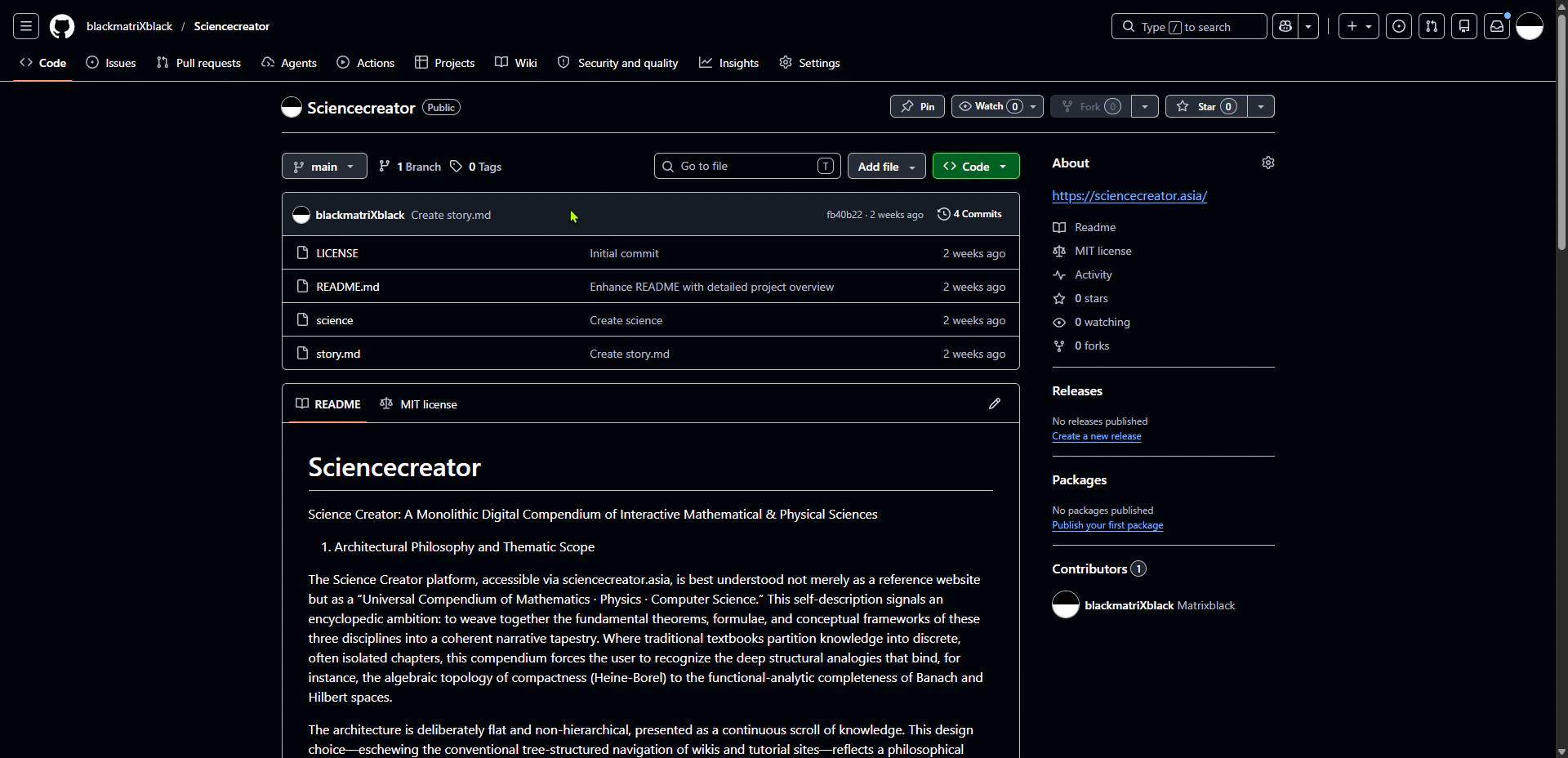Select the Code tab
Viewport: 1568px width, 758px height.
[43, 63]
